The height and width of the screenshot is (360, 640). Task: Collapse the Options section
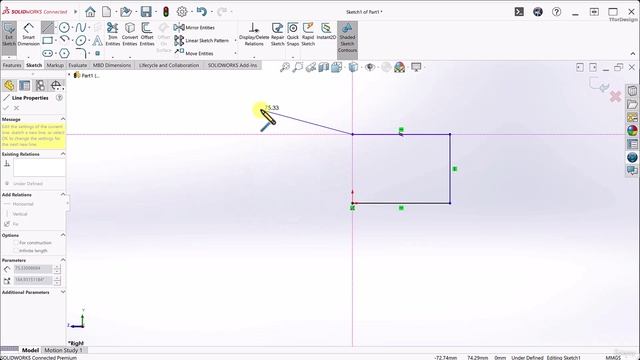tap(63, 235)
